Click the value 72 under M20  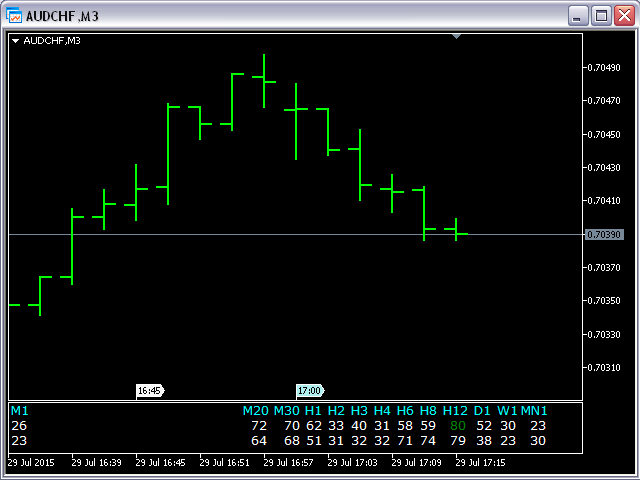point(259,426)
